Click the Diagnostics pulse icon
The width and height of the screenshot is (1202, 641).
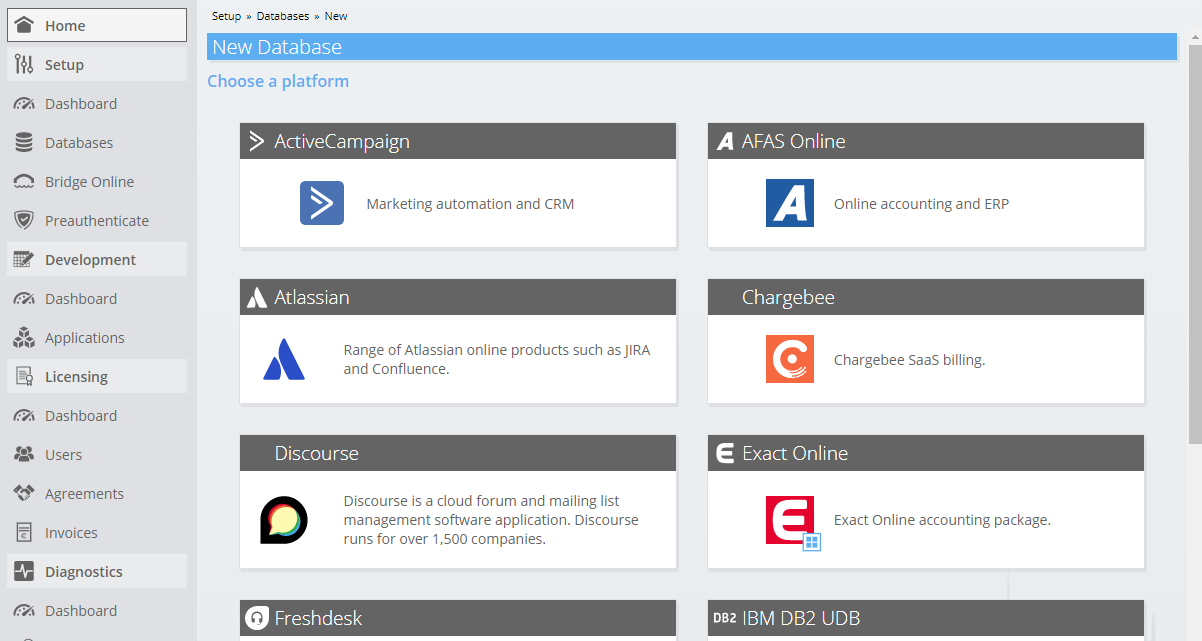(x=25, y=571)
